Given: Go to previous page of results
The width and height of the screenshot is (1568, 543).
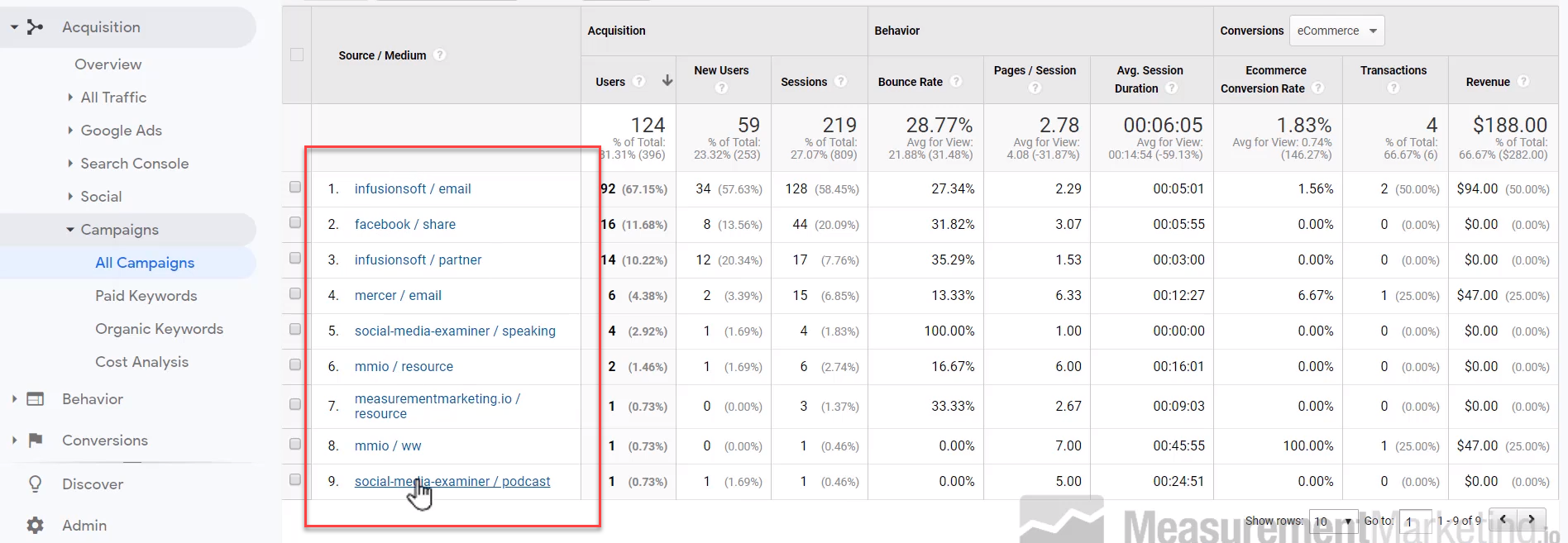Looking at the screenshot, I should pos(1503,520).
